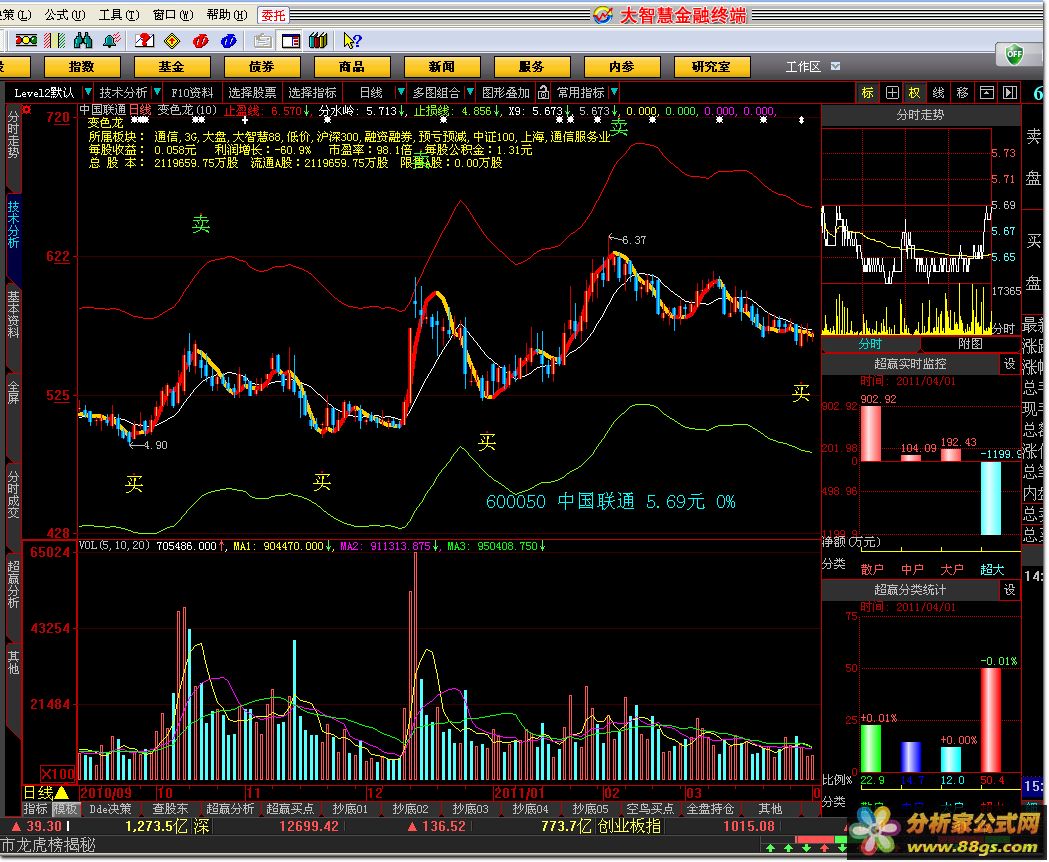The width and height of the screenshot is (1049, 862).
Task: Open the binoculars search tool
Action: pyautogui.click(x=83, y=41)
